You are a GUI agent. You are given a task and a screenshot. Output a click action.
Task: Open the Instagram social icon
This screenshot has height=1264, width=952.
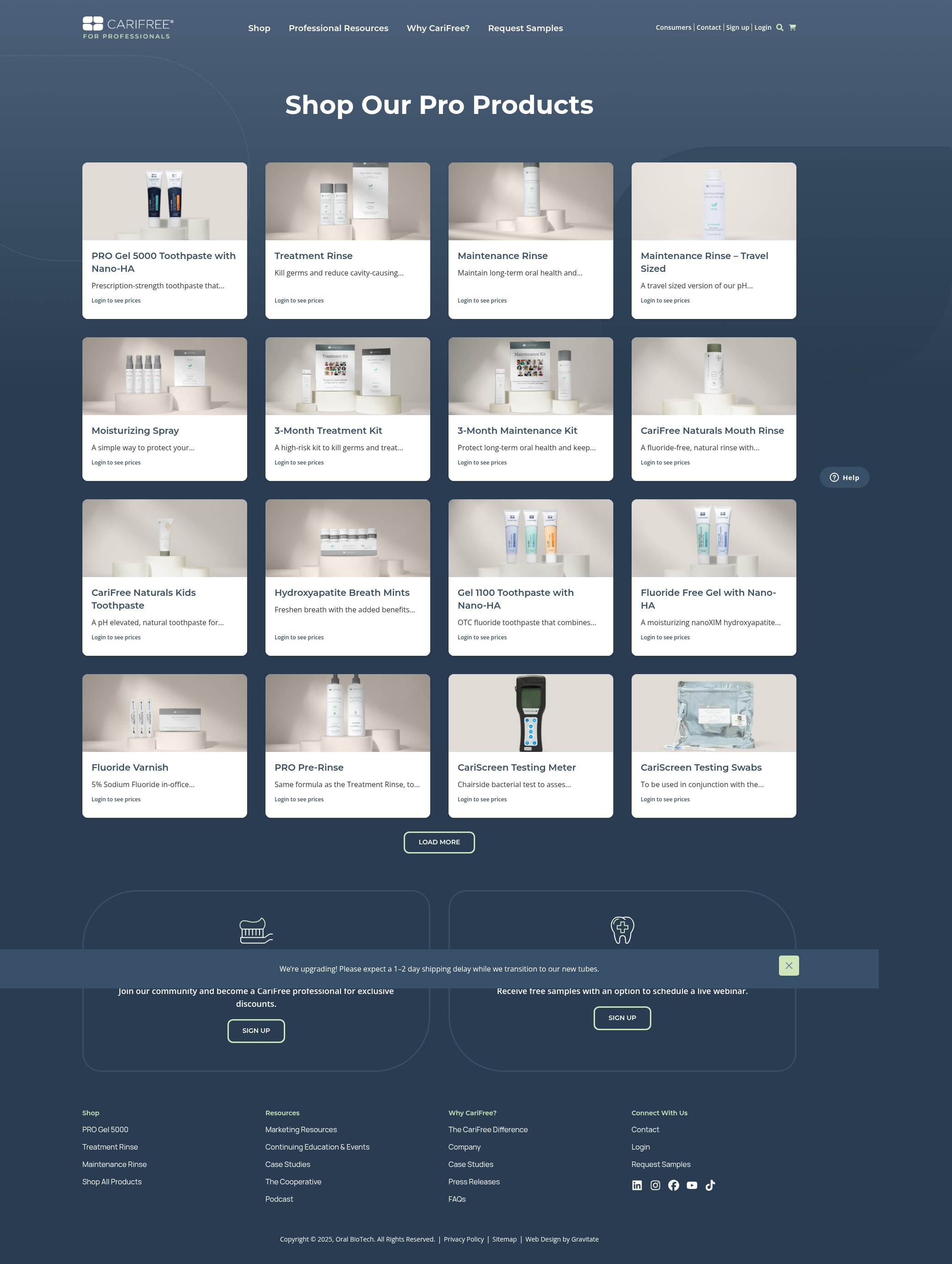point(655,1185)
